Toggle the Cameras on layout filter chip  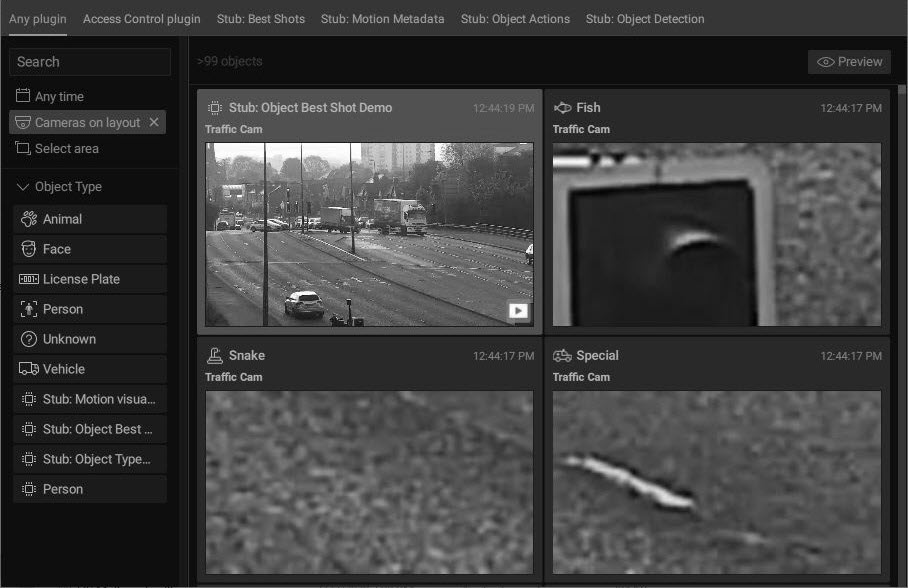coord(87,121)
